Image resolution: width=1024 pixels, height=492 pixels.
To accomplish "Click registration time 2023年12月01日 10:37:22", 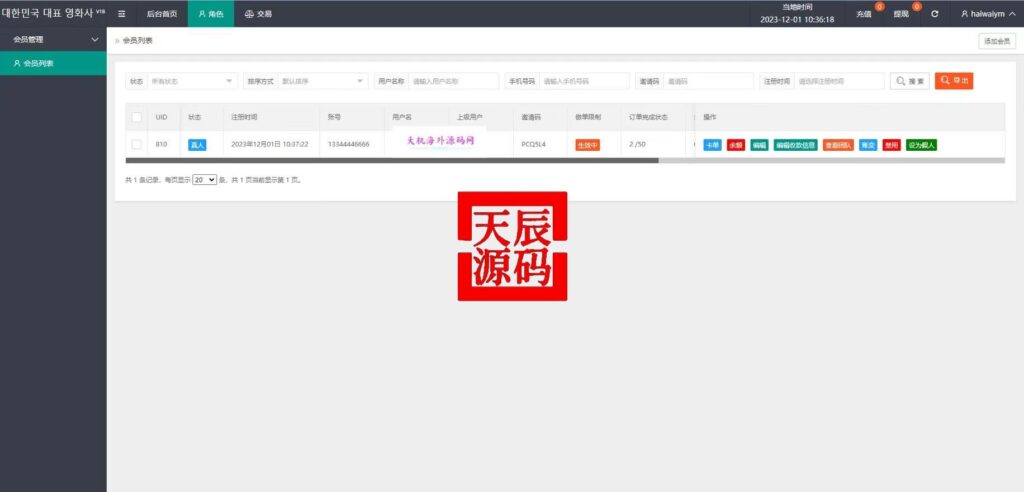I will coord(270,144).
